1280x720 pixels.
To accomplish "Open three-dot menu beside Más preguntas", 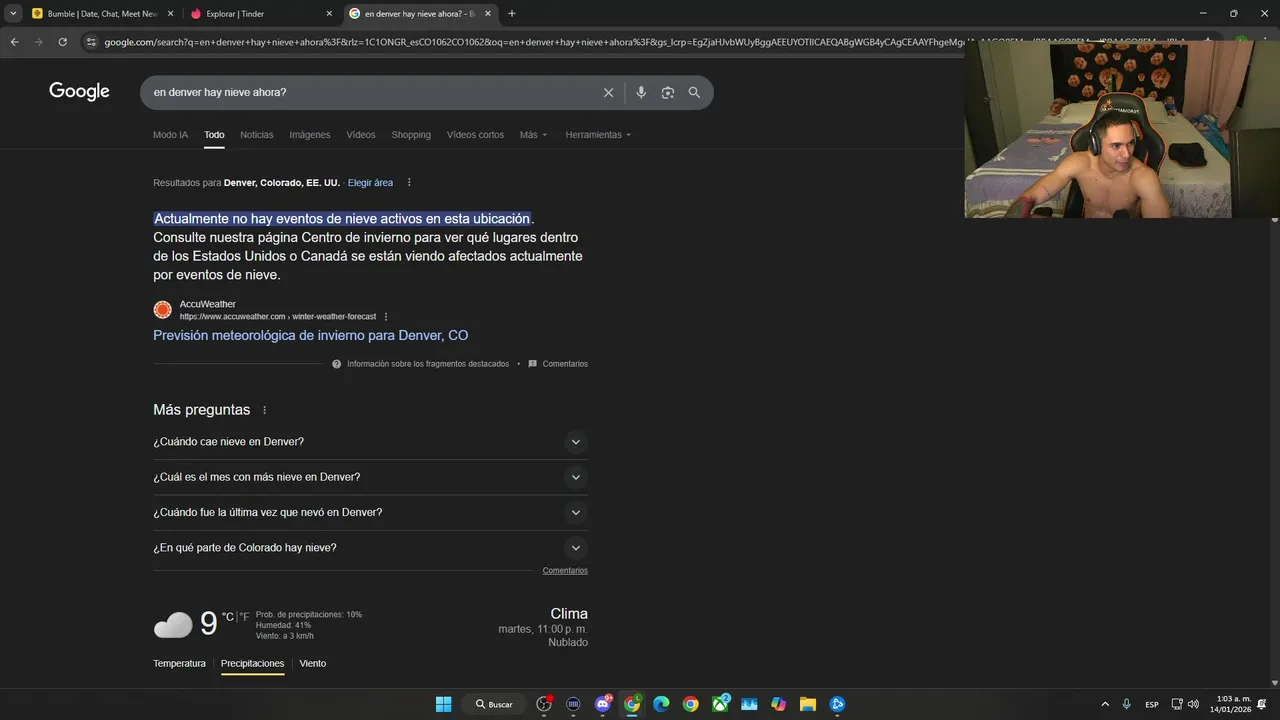I will pyautogui.click(x=264, y=410).
